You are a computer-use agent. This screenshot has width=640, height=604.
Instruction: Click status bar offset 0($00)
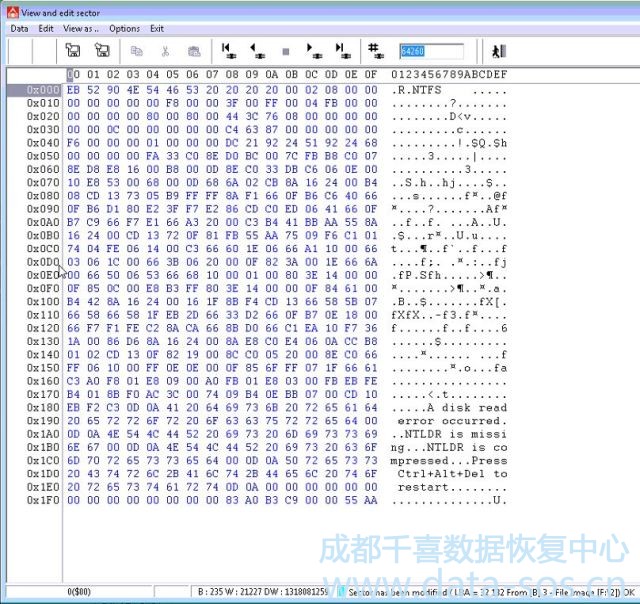pyautogui.click(x=79, y=591)
